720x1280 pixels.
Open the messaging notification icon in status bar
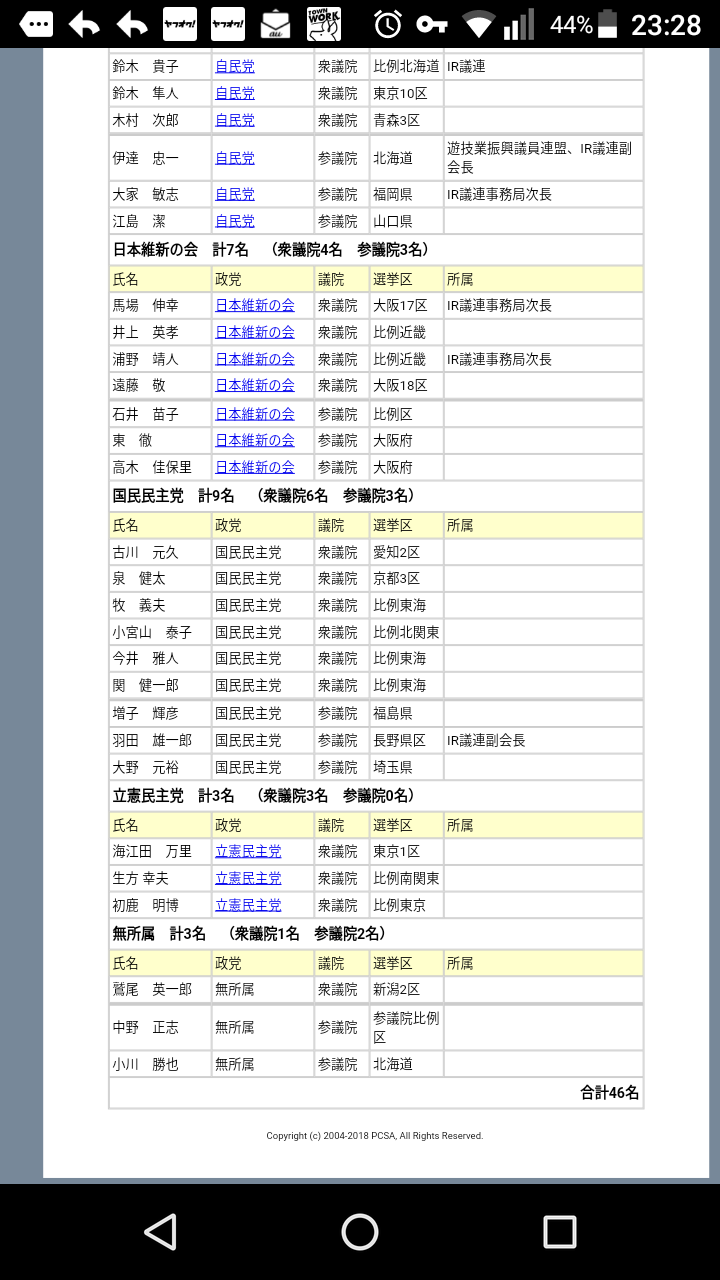click(x=37, y=25)
